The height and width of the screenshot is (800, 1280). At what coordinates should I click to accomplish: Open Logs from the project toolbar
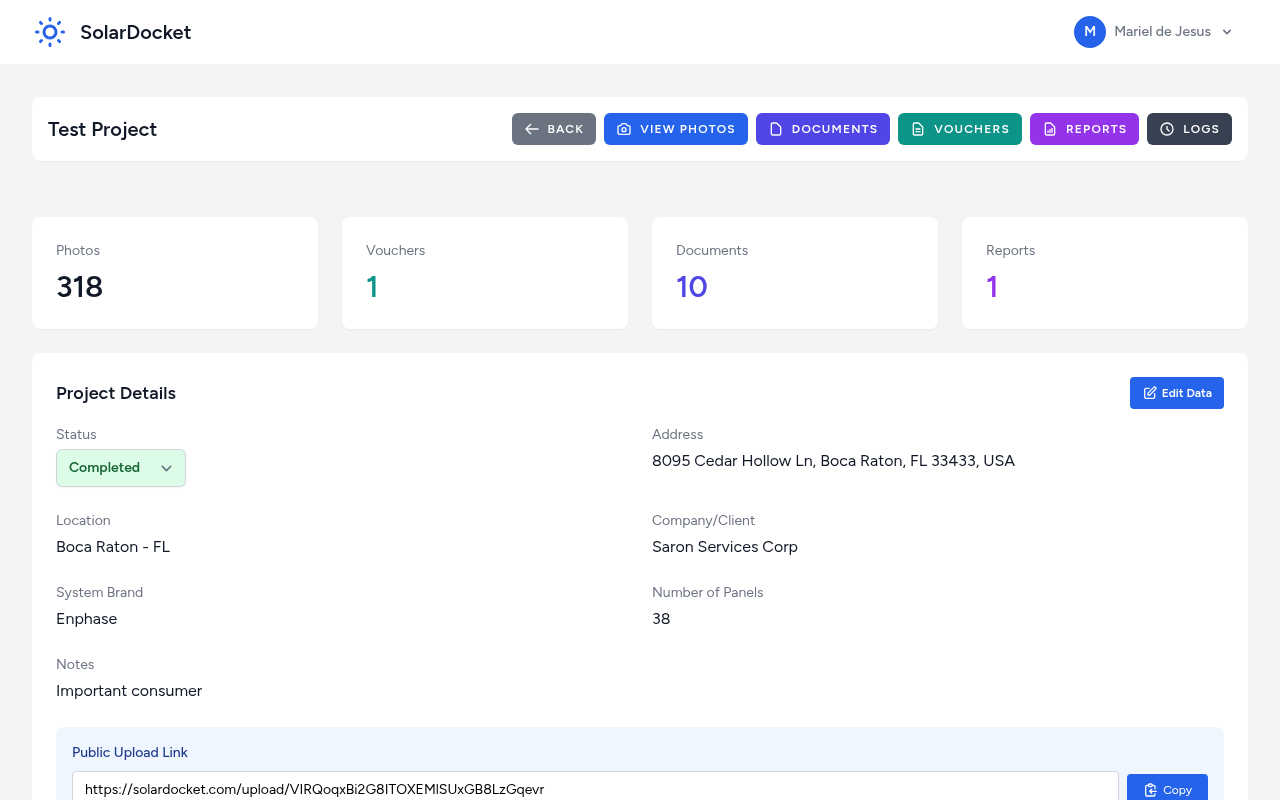[1189, 129]
